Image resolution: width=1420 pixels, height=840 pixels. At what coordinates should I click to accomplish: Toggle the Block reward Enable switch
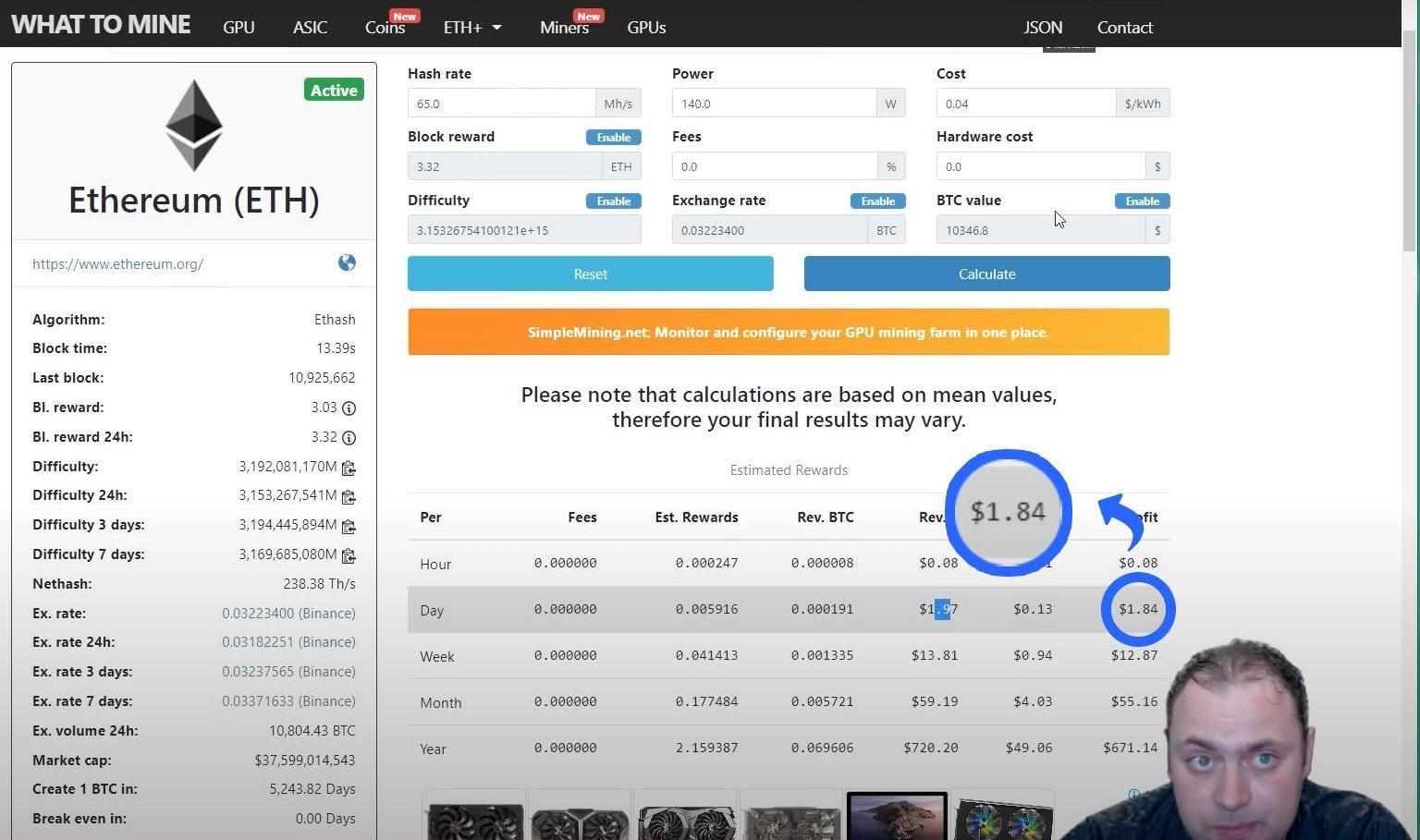point(614,137)
